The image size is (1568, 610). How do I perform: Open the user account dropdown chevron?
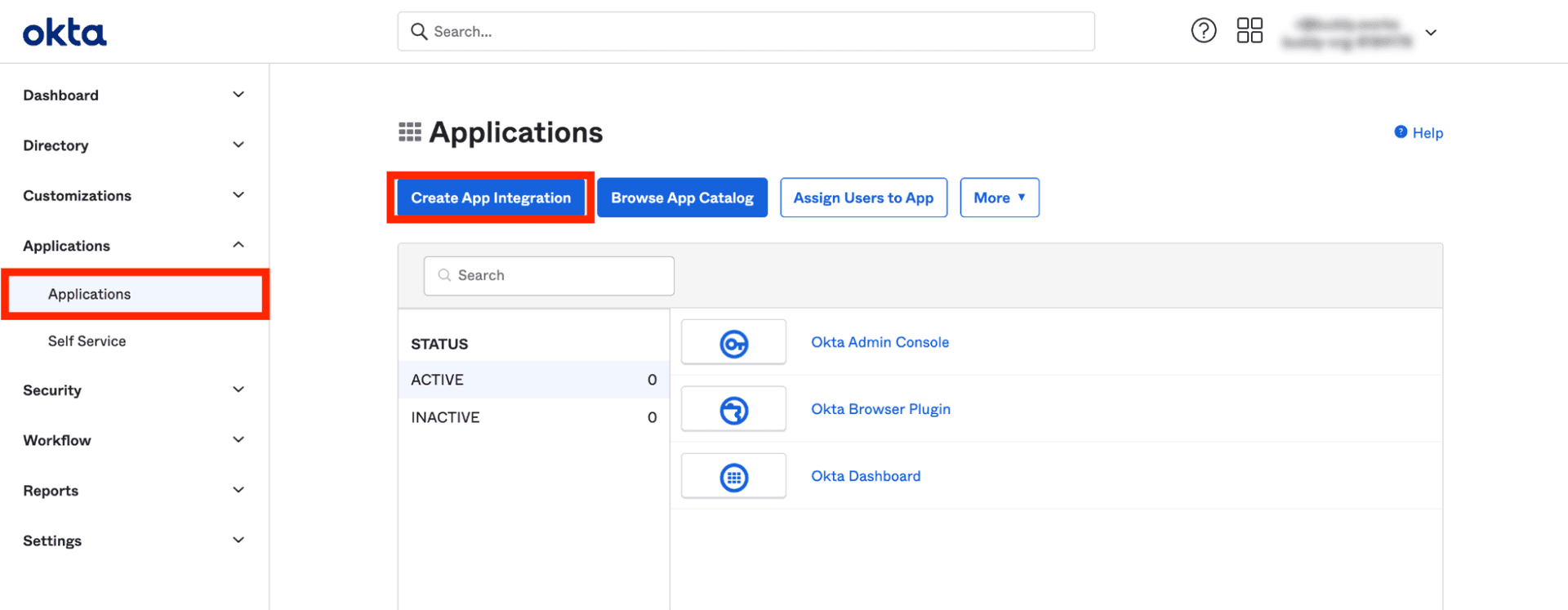[x=1431, y=33]
